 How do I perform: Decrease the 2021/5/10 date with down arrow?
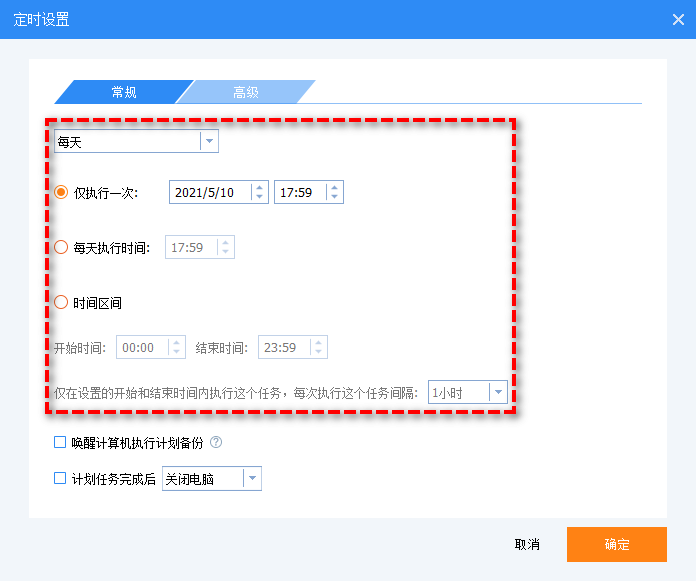click(x=260, y=196)
